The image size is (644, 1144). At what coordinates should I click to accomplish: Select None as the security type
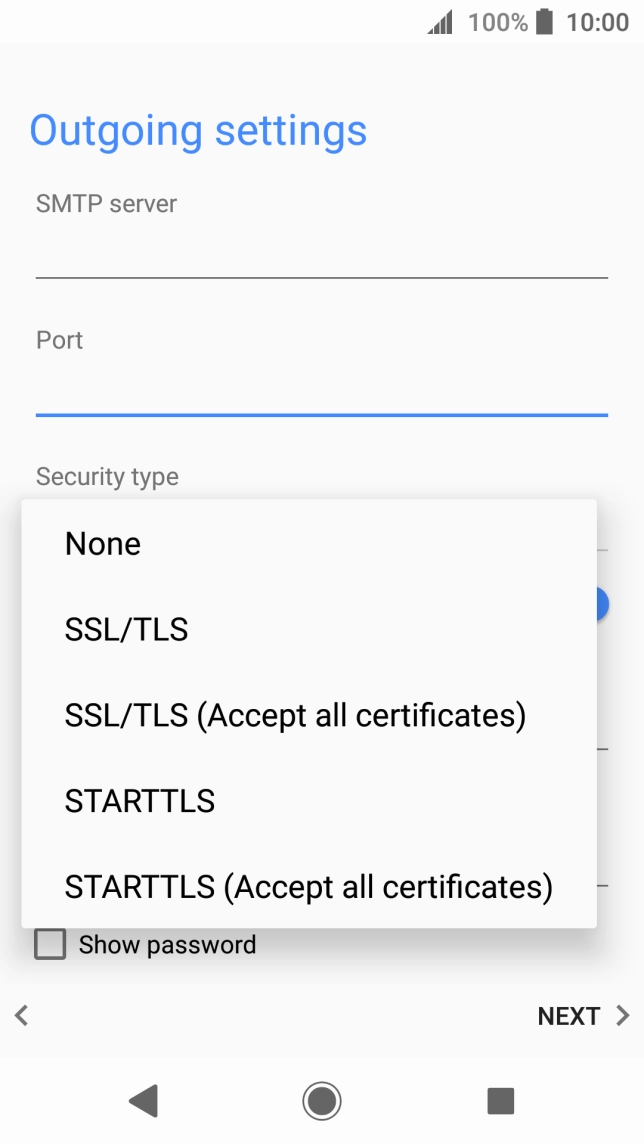click(102, 543)
